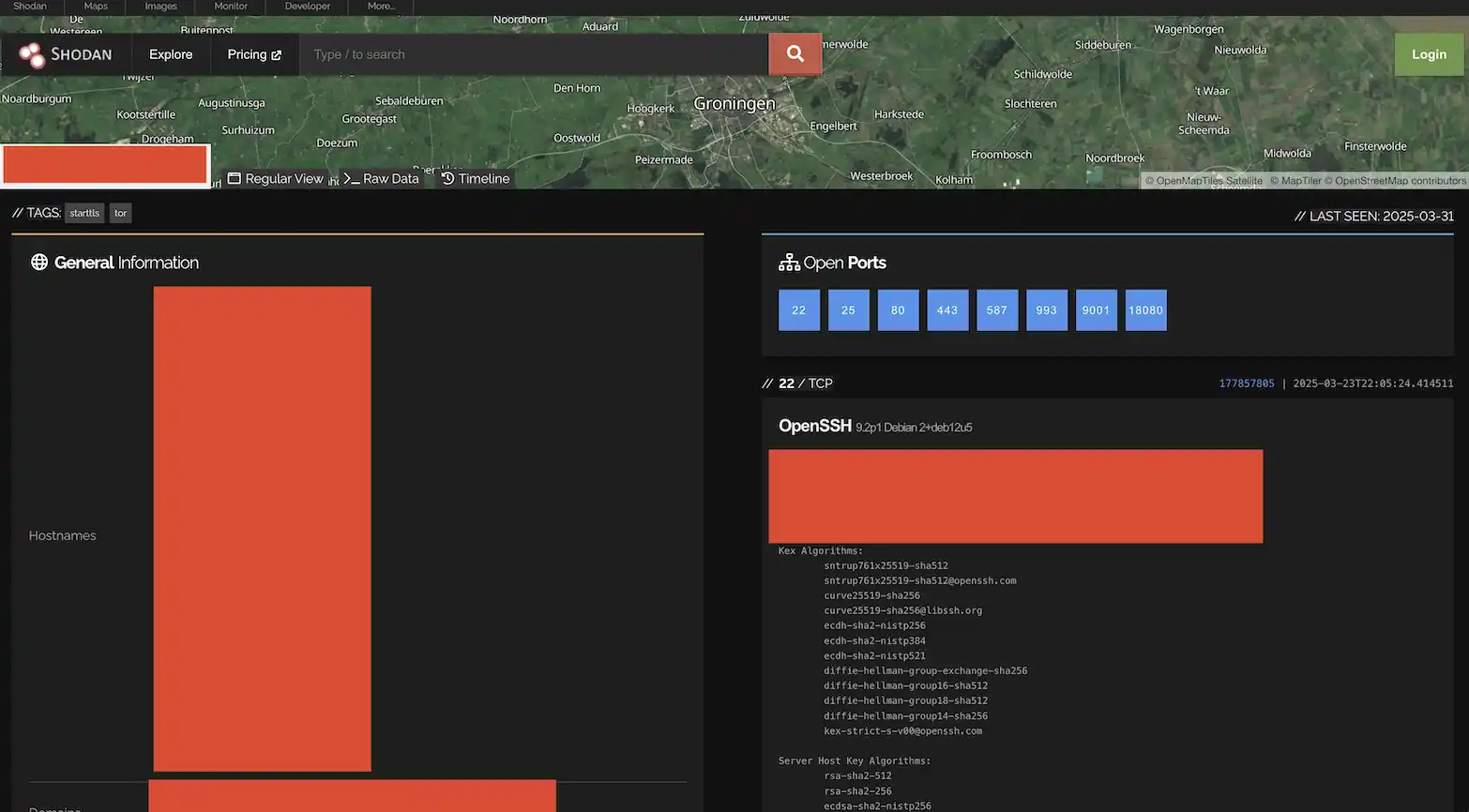Click the starttls tag
The width and height of the screenshot is (1469, 812).
84,213
